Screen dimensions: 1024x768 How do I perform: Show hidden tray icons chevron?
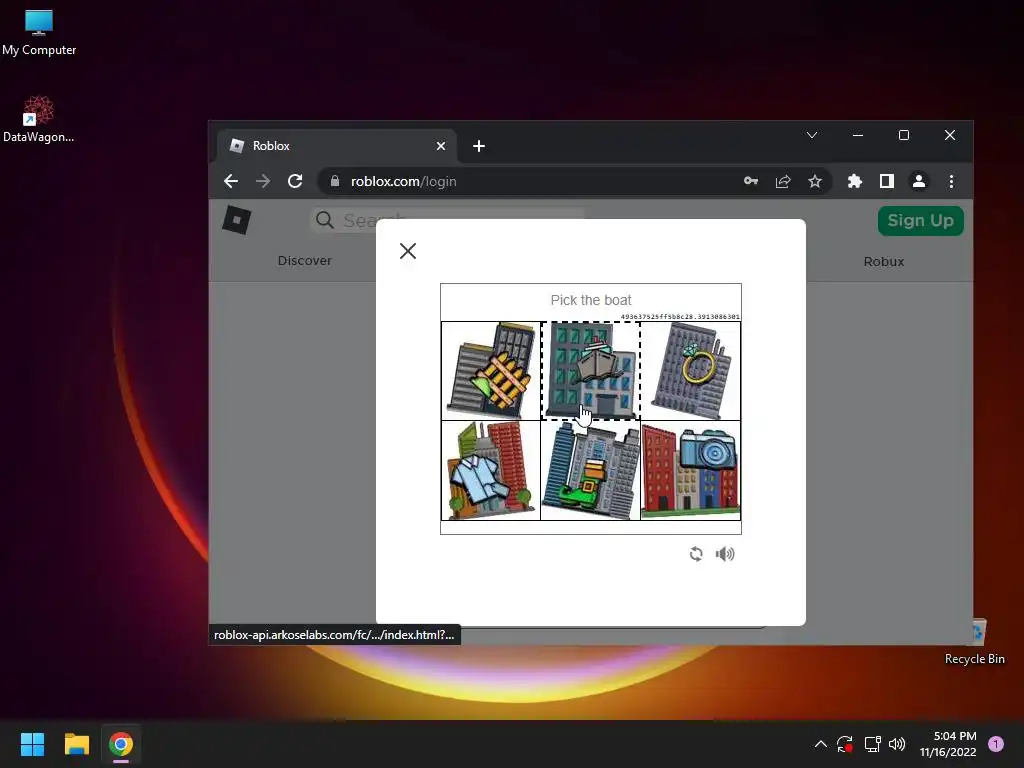click(821, 744)
